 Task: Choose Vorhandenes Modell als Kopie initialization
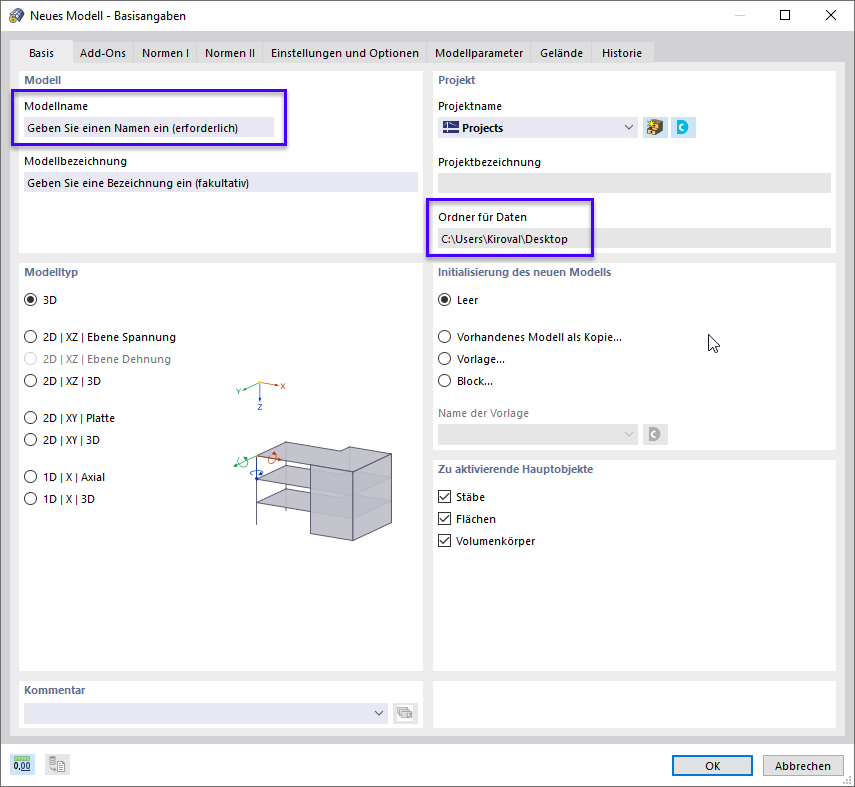coord(444,337)
